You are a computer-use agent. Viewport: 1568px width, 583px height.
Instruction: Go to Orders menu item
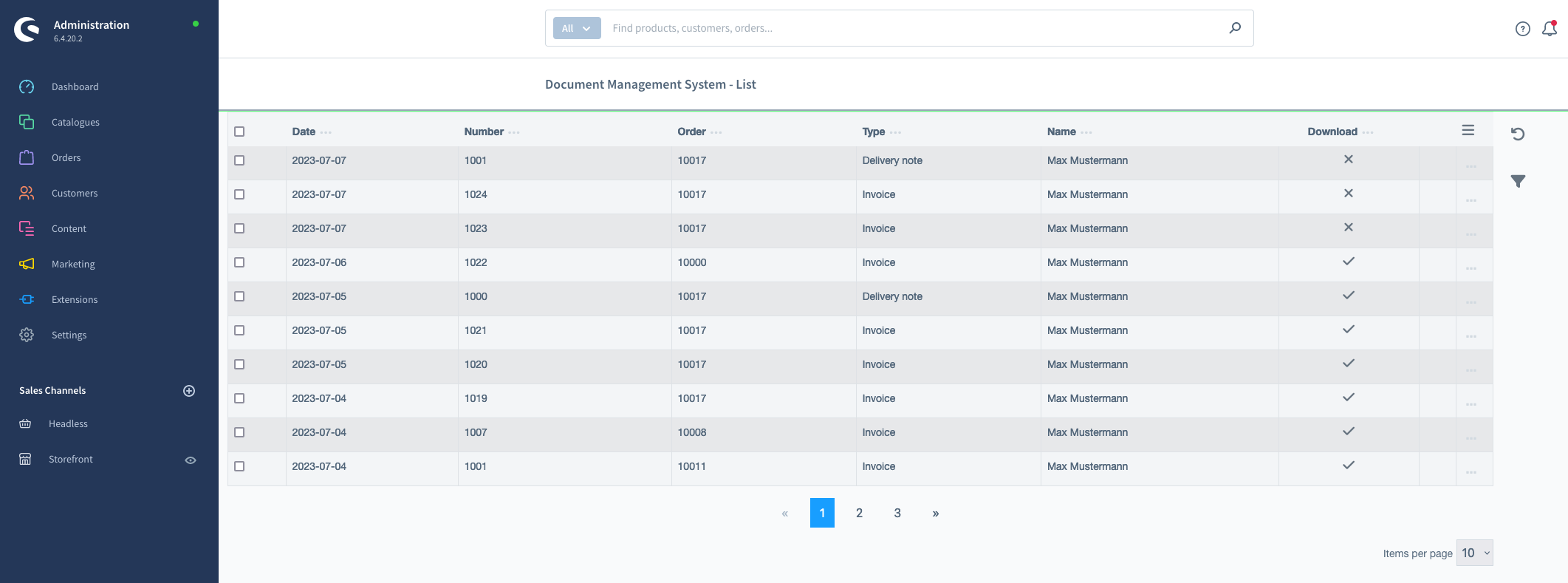click(x=66, y=157)
